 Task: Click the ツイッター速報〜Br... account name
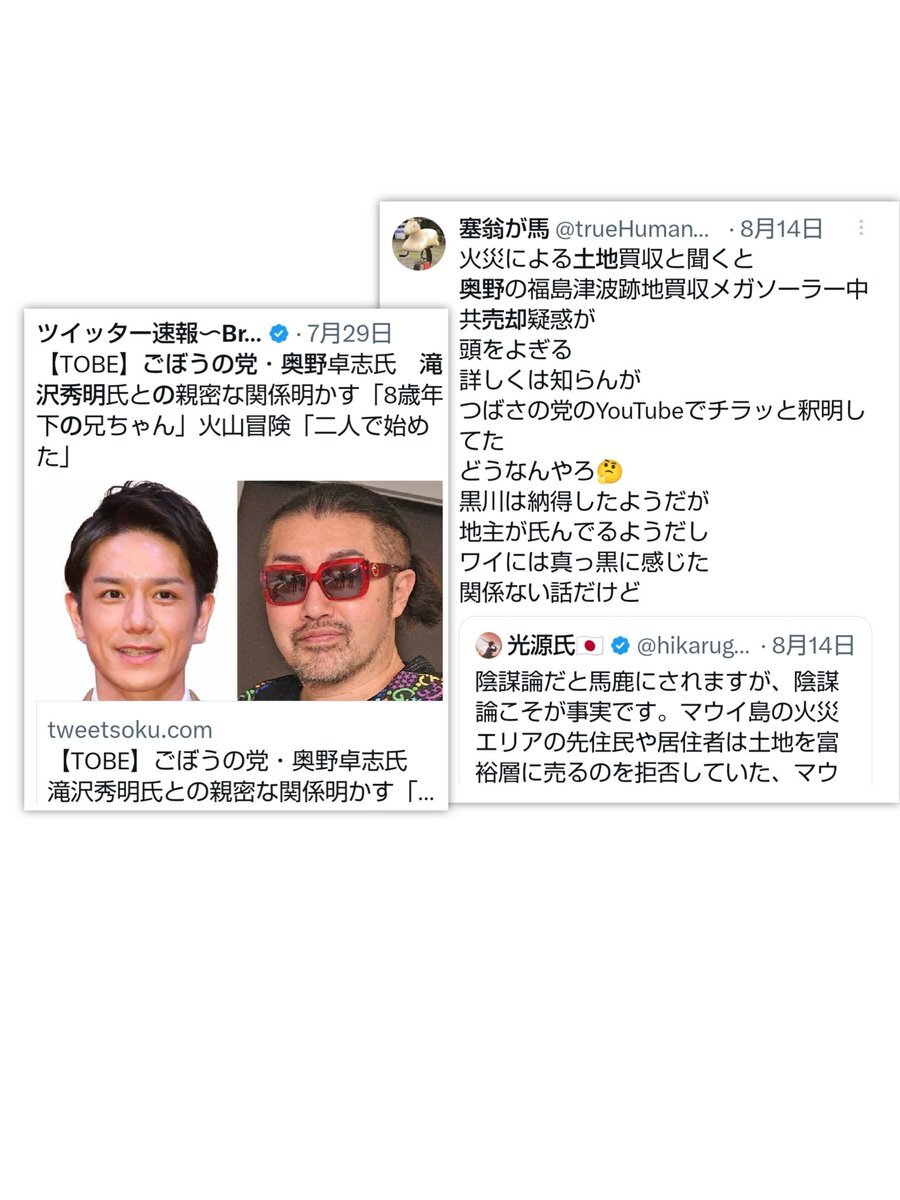coord(150,333)
